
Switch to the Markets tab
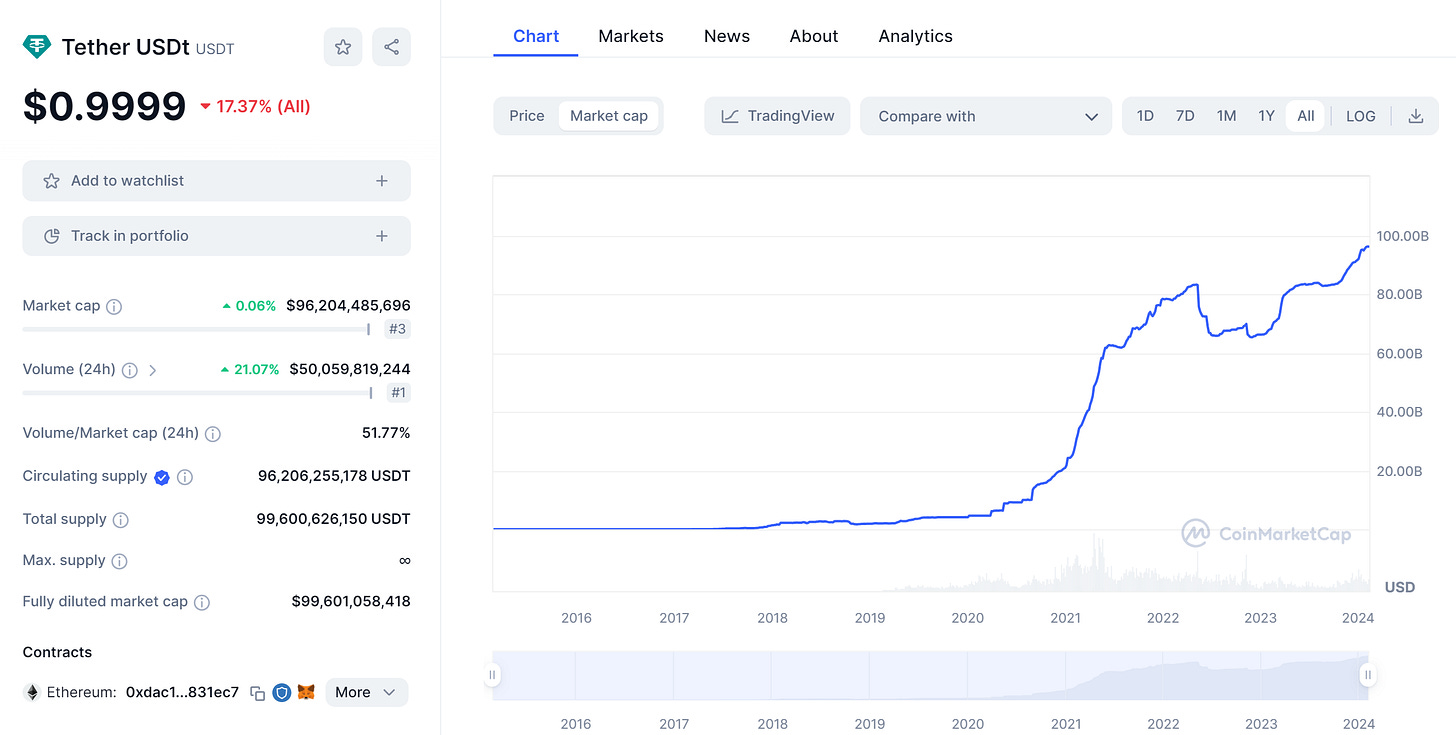631,36
